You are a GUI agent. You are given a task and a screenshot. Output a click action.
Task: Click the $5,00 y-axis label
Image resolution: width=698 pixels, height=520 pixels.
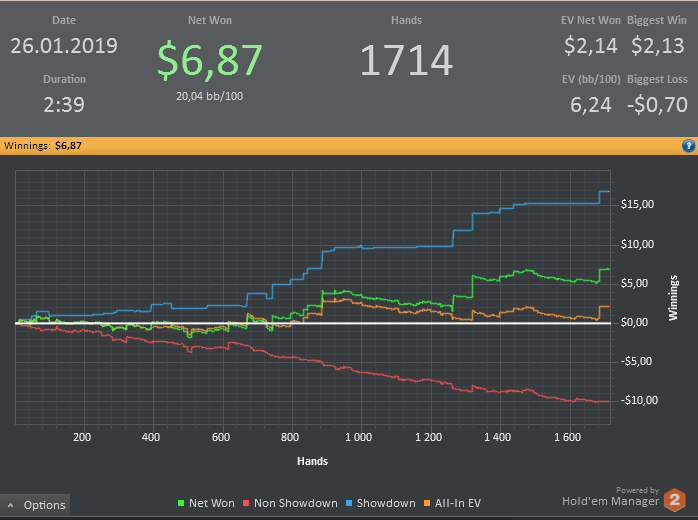(634, 283)
